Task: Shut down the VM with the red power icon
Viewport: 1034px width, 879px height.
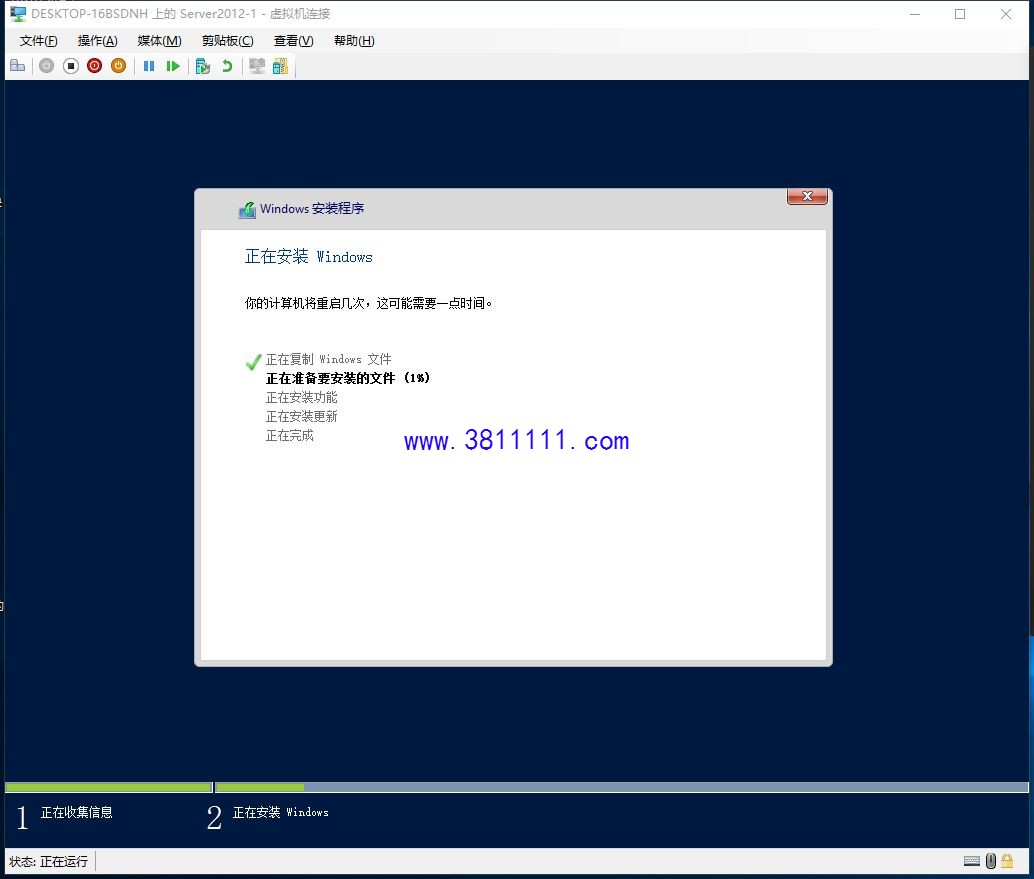Action: [94, 66]
